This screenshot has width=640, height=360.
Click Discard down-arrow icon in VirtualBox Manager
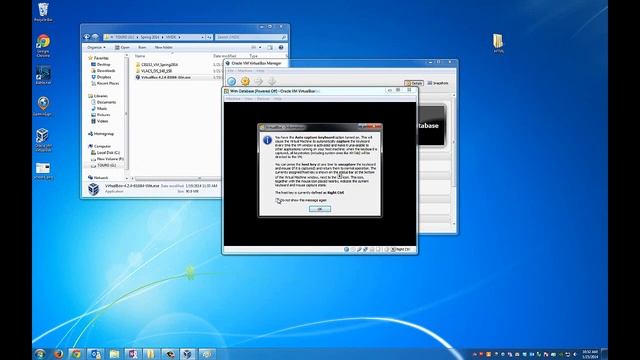point(272,81)
